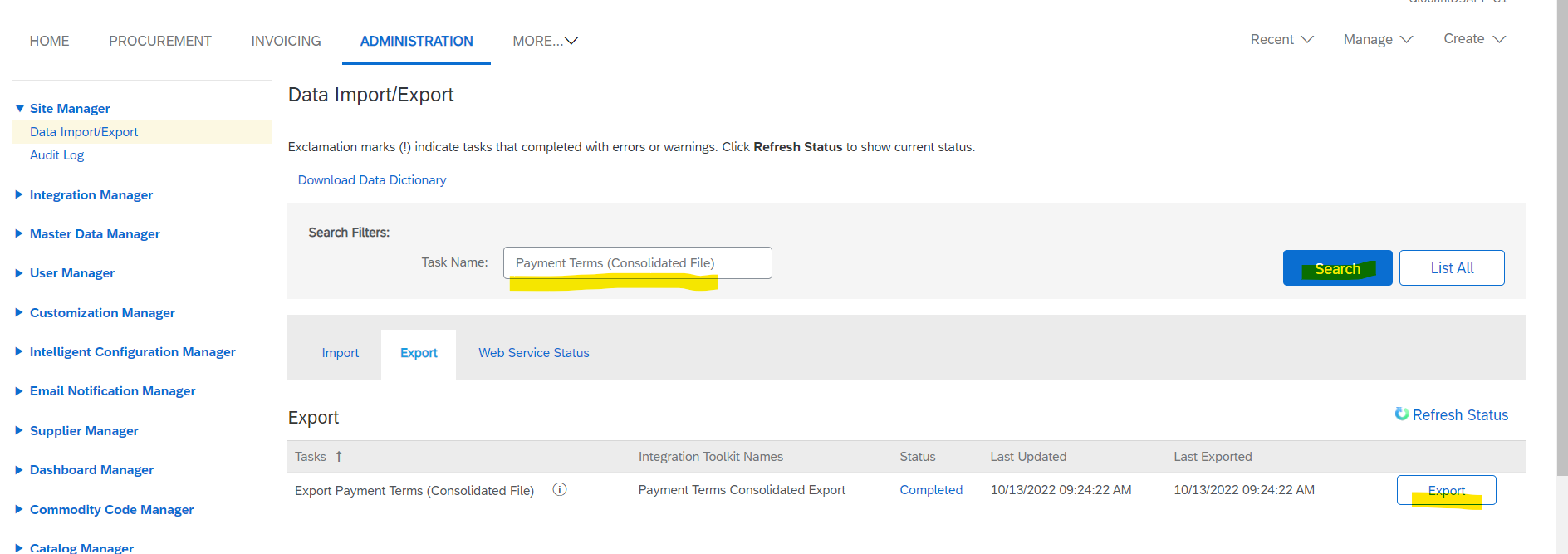The width and height of the screenshot is (1568, 554).
Task: Open the Manage dropdown menu
Action: [x=1378, y=40]
